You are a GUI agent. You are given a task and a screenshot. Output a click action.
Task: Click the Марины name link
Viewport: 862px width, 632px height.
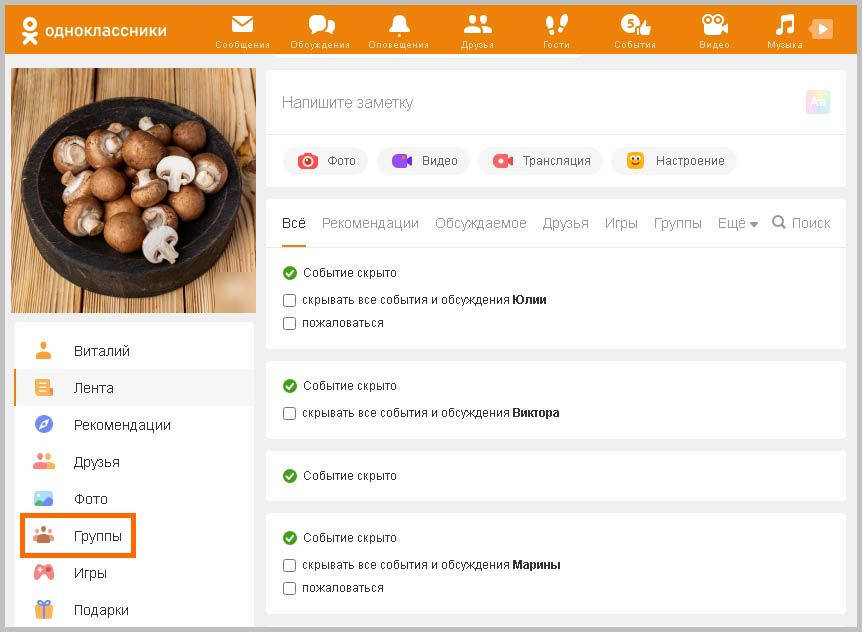(537, 565)
